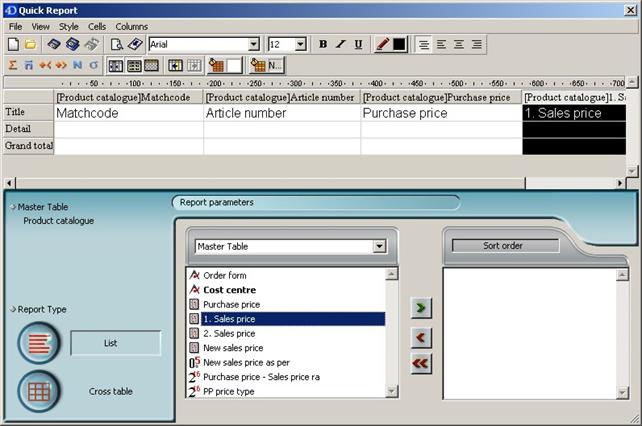This screenshot has width=642, height=426.
Task: Open the Arial font dropdown
Action: pos(253,45)
